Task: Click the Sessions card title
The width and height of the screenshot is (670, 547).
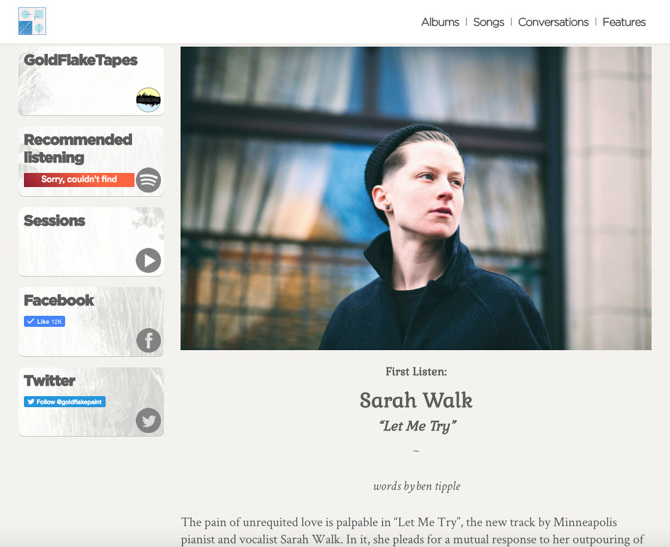Action: coord(54,221)
